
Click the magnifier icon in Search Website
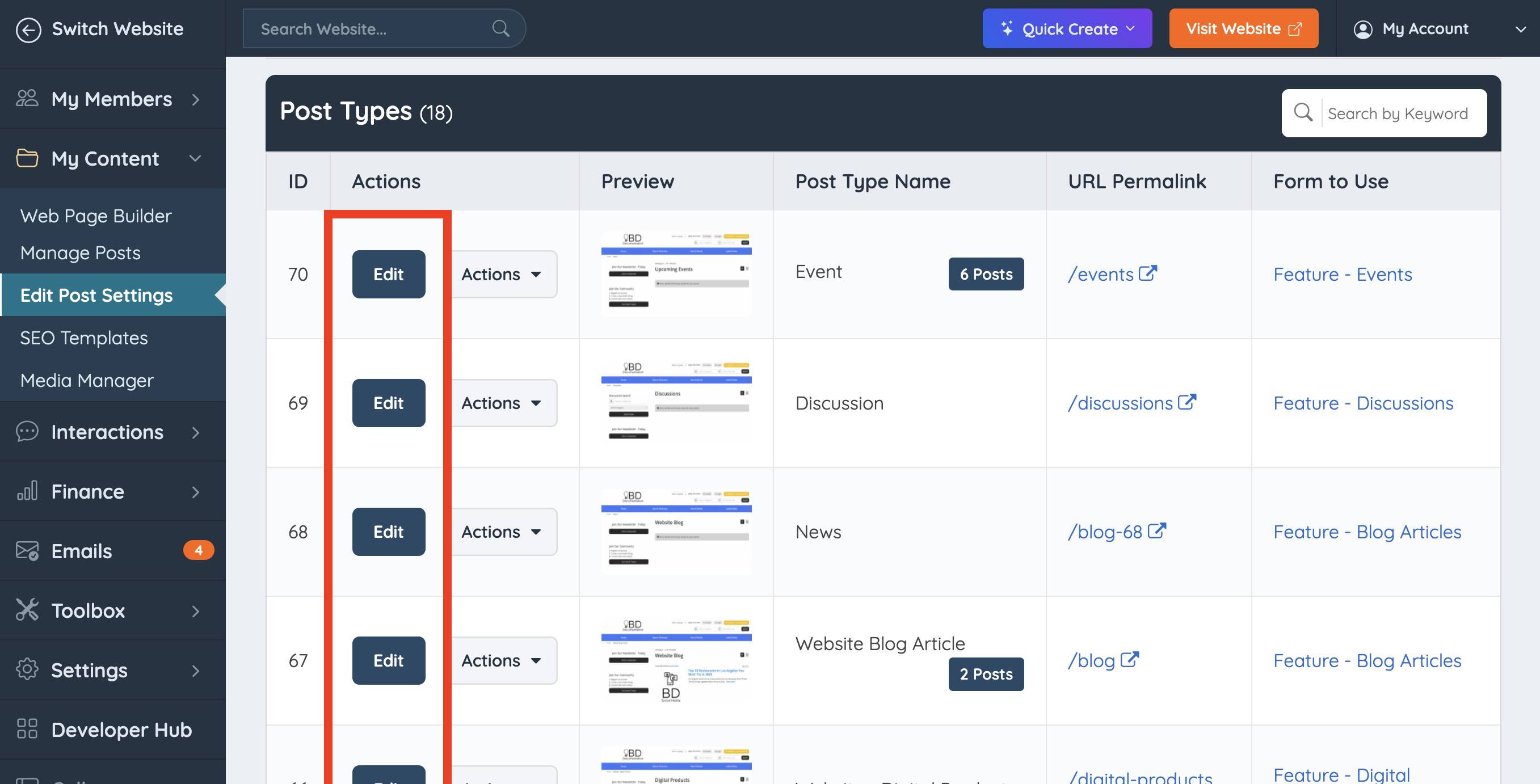(x=500, y=29)
